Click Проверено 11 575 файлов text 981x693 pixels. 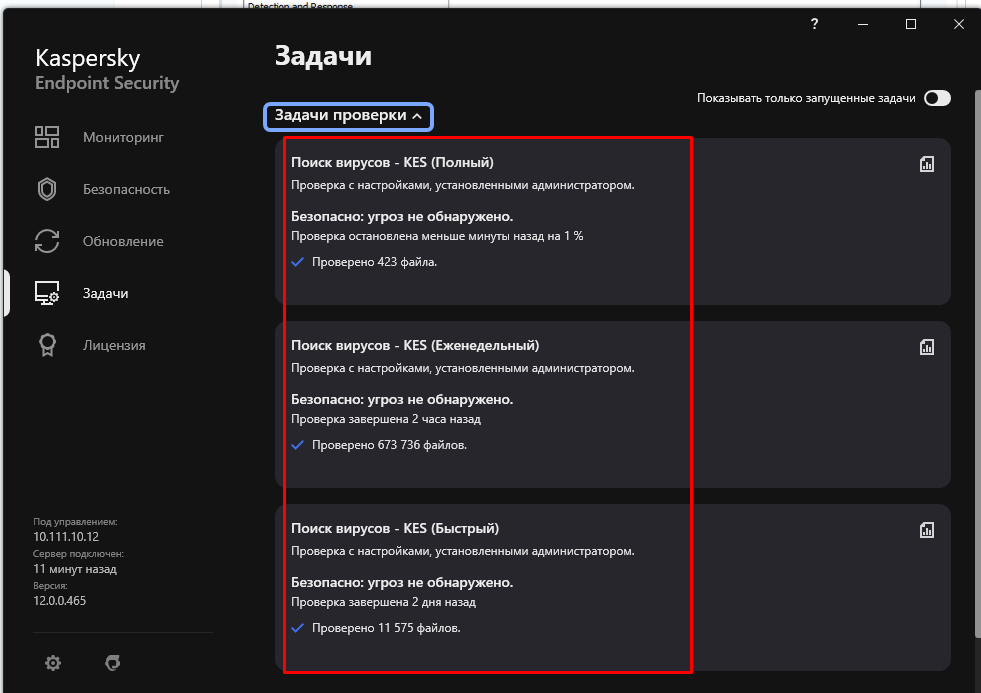pyautogui.click(x=386, y=628)
